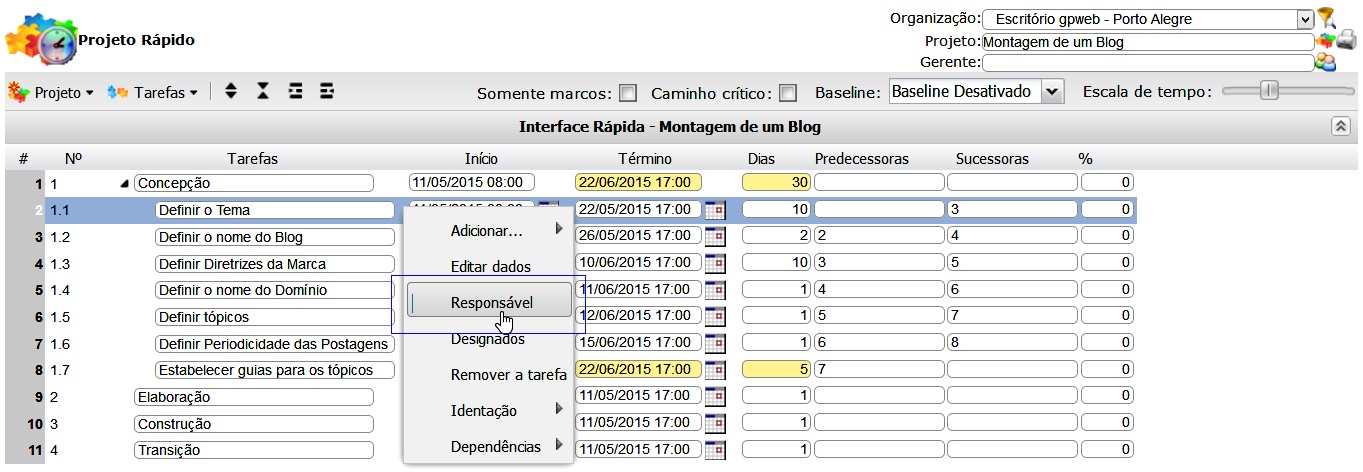Click the printer icon beside Projeto field
The height and width of the screenshot is (472, 1363).
point(1347,41)
